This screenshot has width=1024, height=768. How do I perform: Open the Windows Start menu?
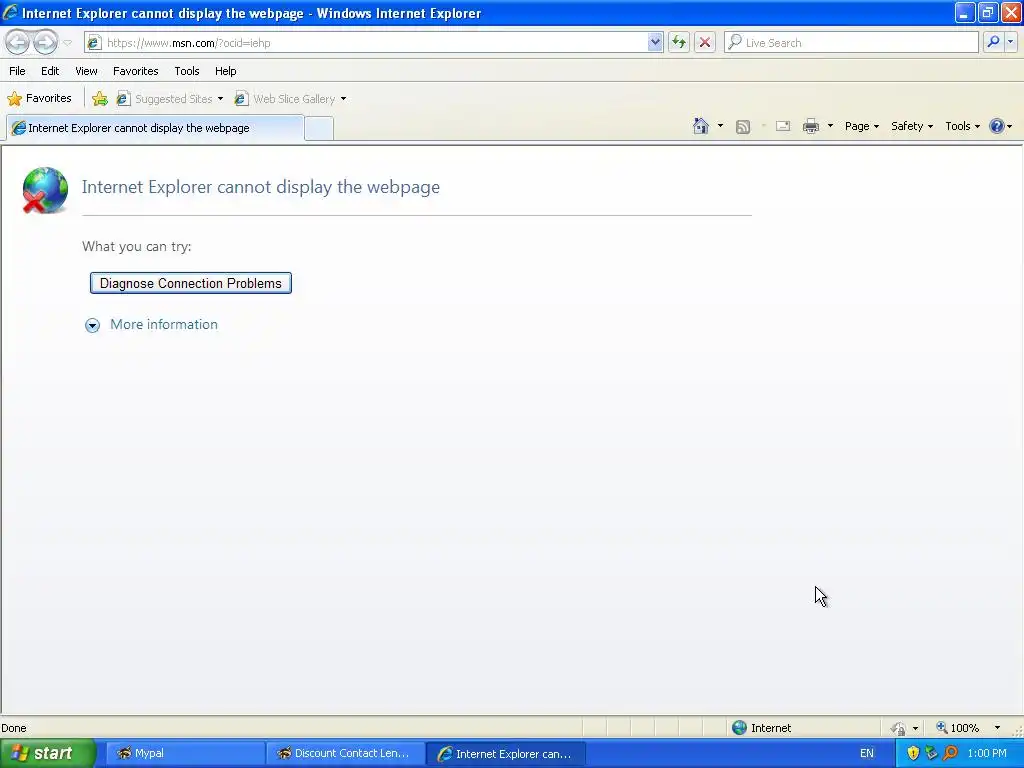click(x=48, y=753)
